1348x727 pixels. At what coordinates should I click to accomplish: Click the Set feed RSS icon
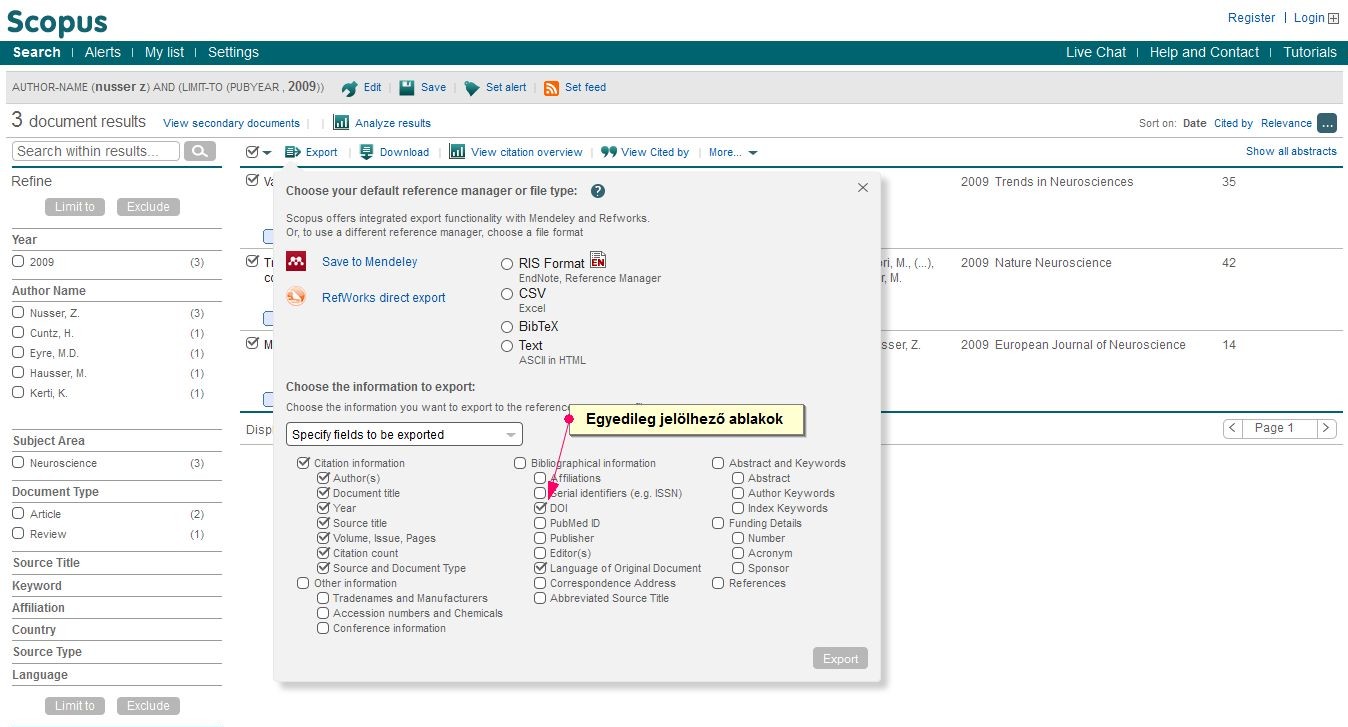pos(551,88)
